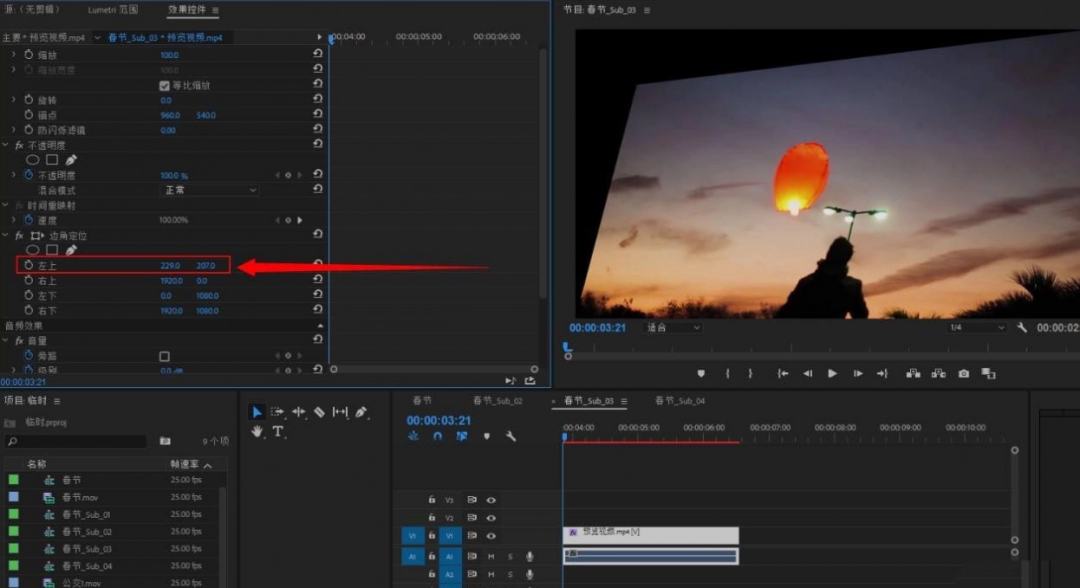Uncheck the 等比缩放 uniform scale checkbox

(165, 86)
